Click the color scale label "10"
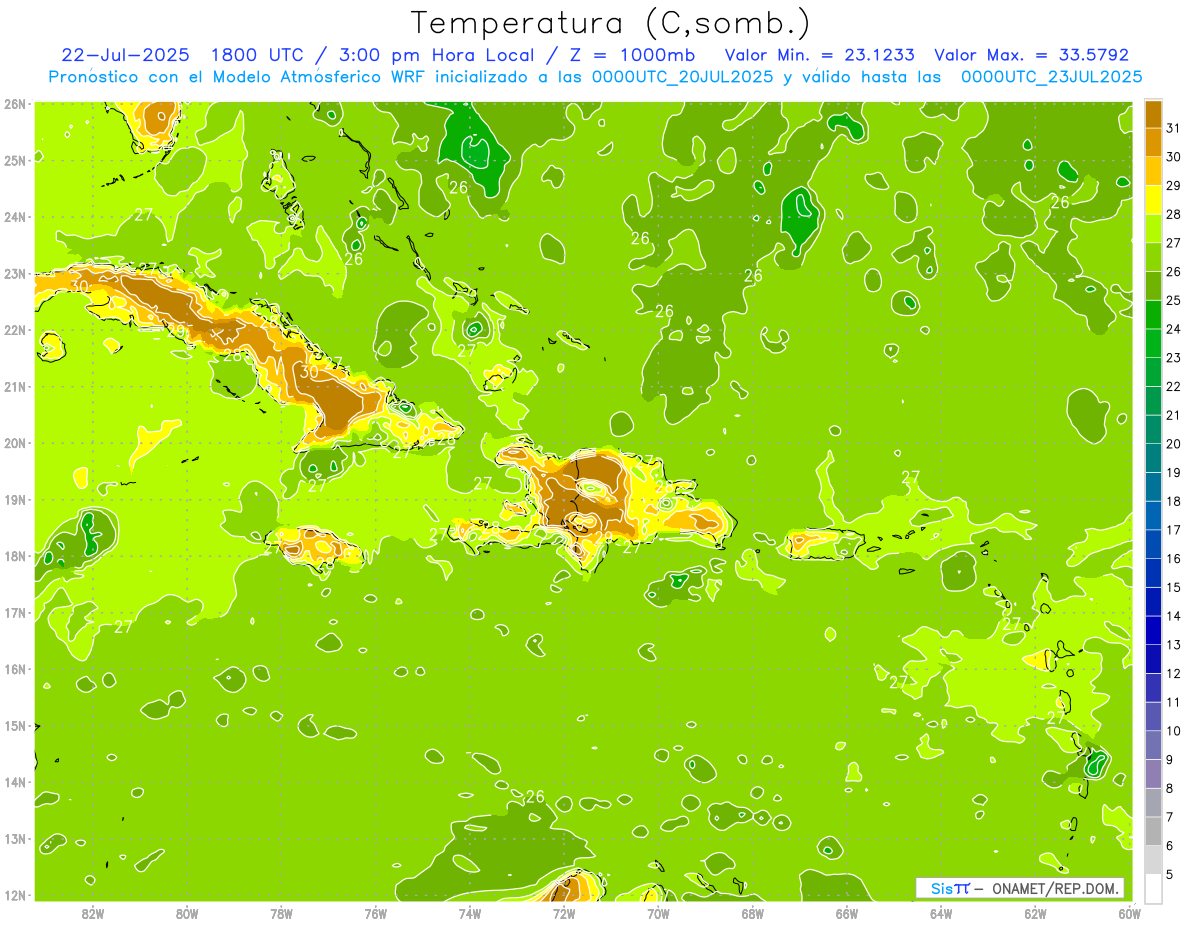Image resolution: width=1200 pixels, height=927 pixels. click(1173, 731)
